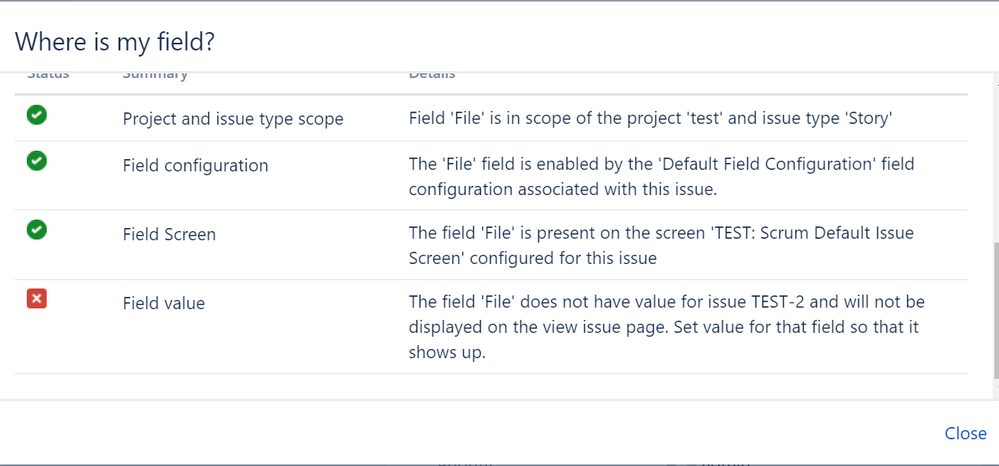Select the 'Field configuration' summary text
The image size is (999, 466).
pyautogui.click(x=196, y=166)
